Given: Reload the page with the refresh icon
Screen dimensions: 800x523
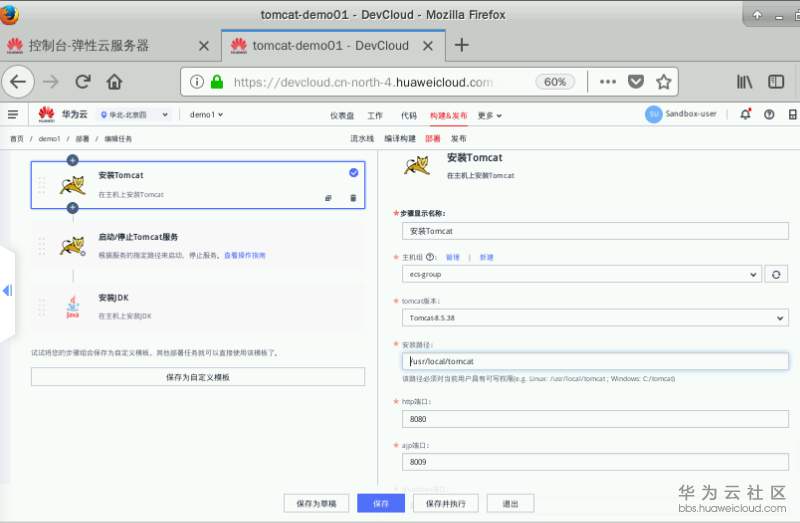Looking at the screenshot, I should click(83, 82).
